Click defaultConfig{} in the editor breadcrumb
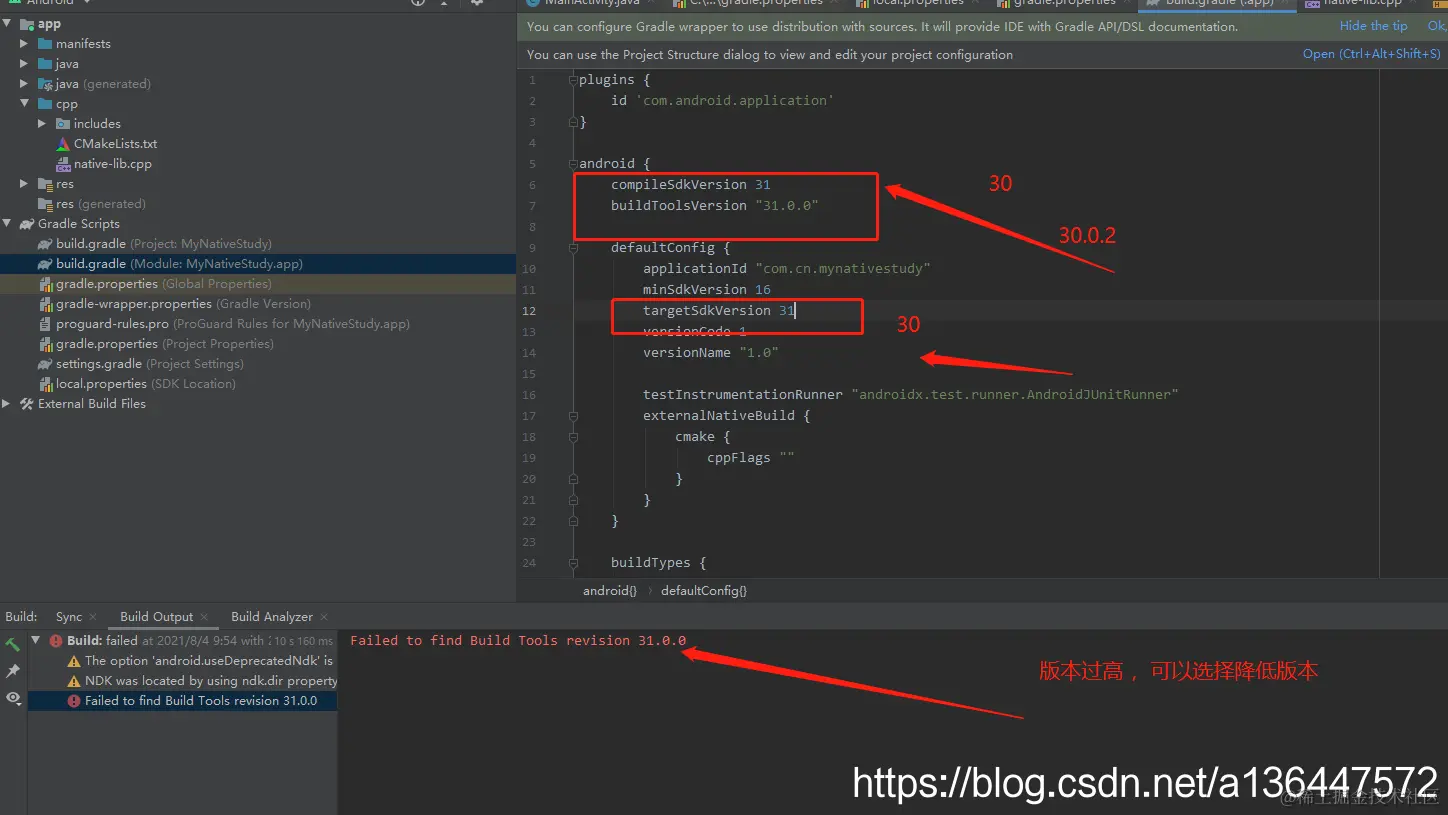 [704, 591]
